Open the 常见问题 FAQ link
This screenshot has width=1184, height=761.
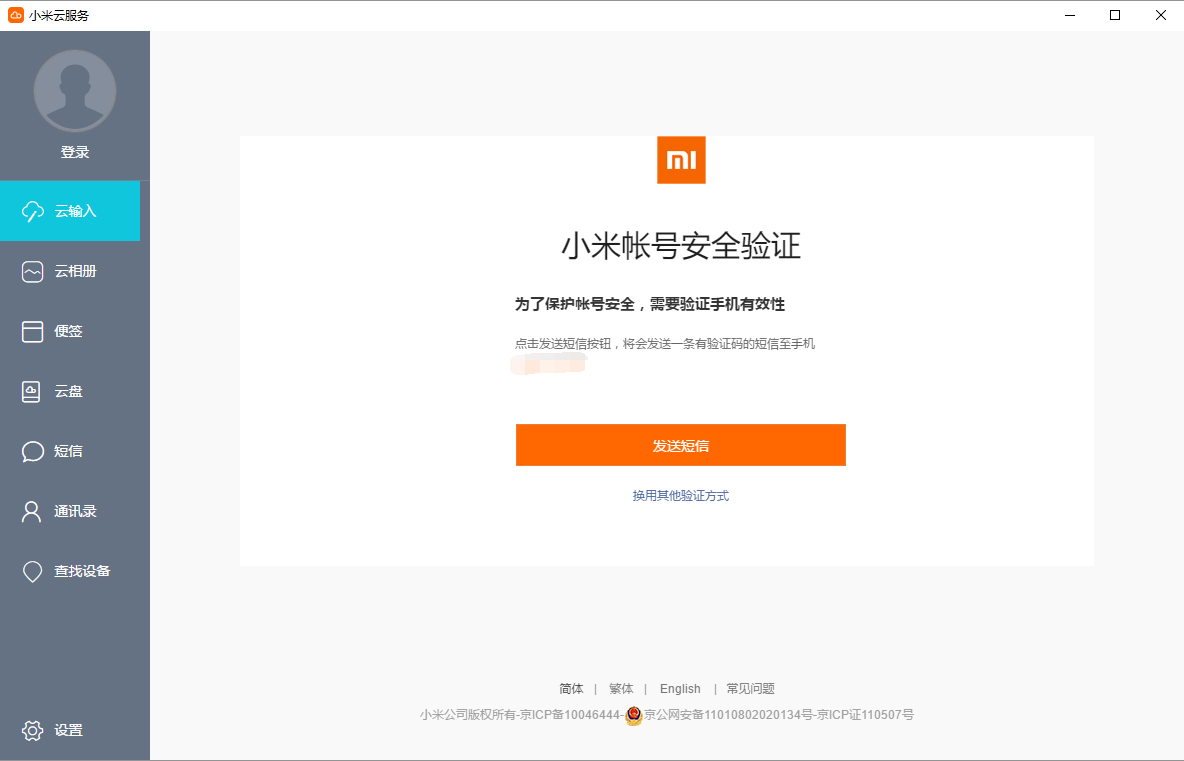click(750, 689)
